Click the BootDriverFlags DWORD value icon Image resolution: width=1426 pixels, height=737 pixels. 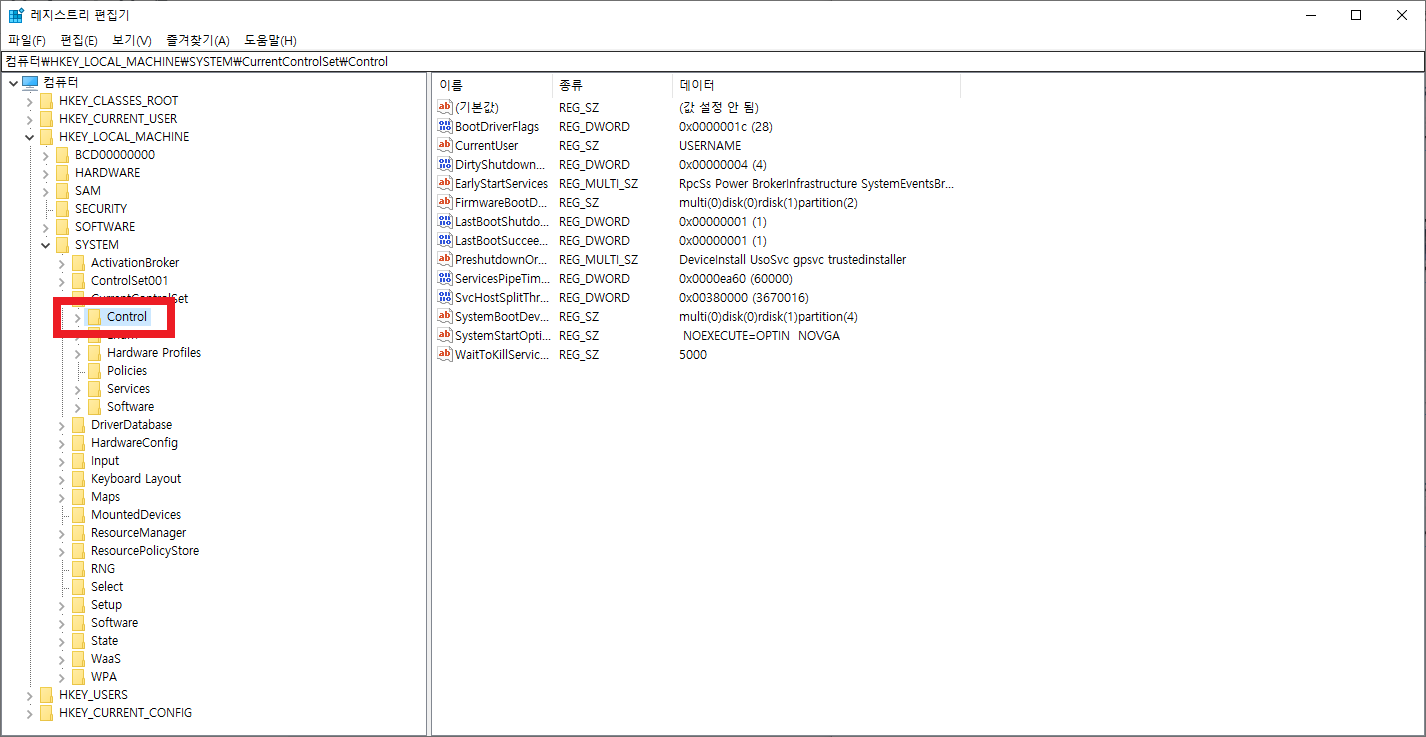pos(445,127)
